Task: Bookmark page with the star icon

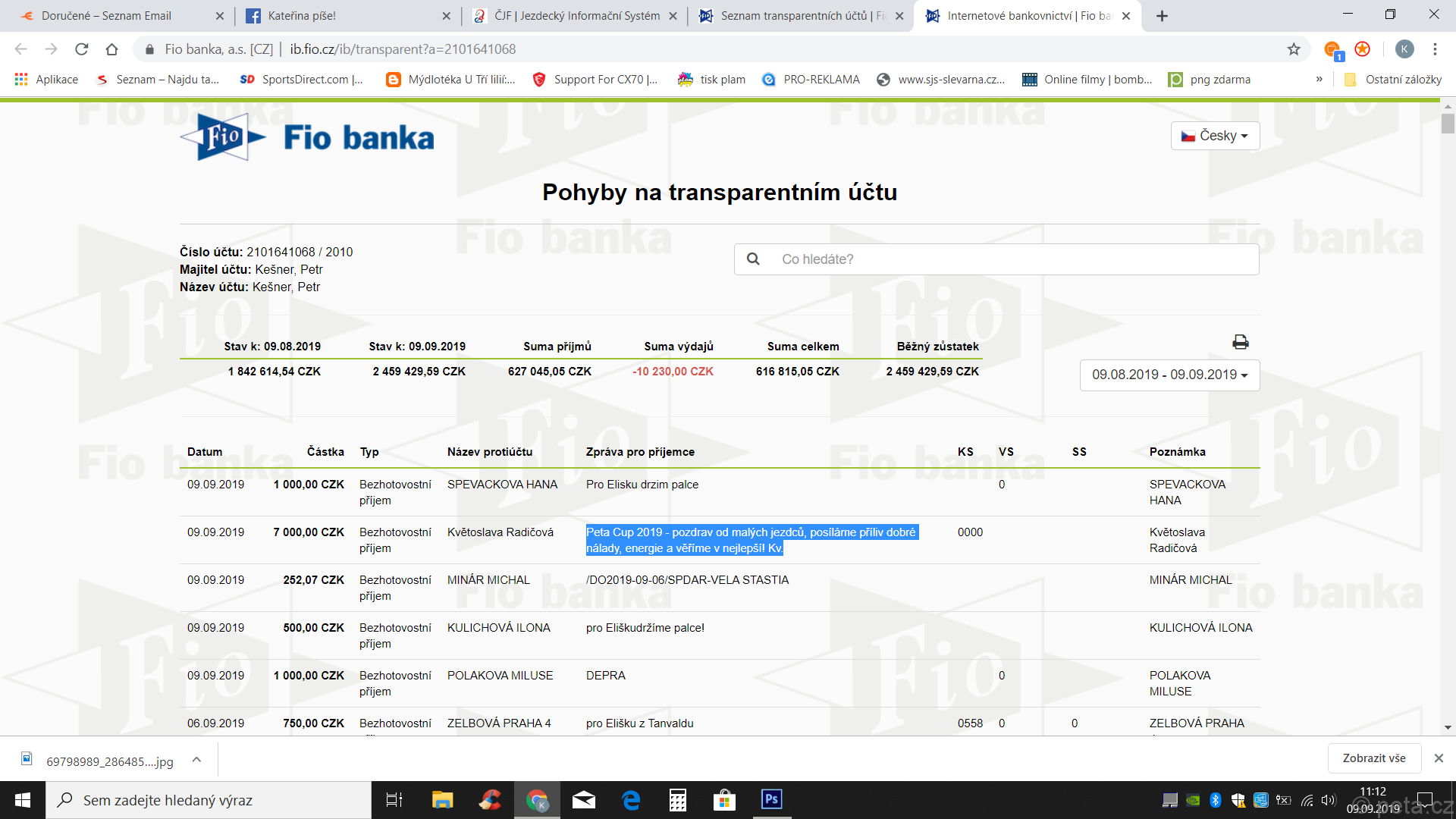Action: 1294,49
